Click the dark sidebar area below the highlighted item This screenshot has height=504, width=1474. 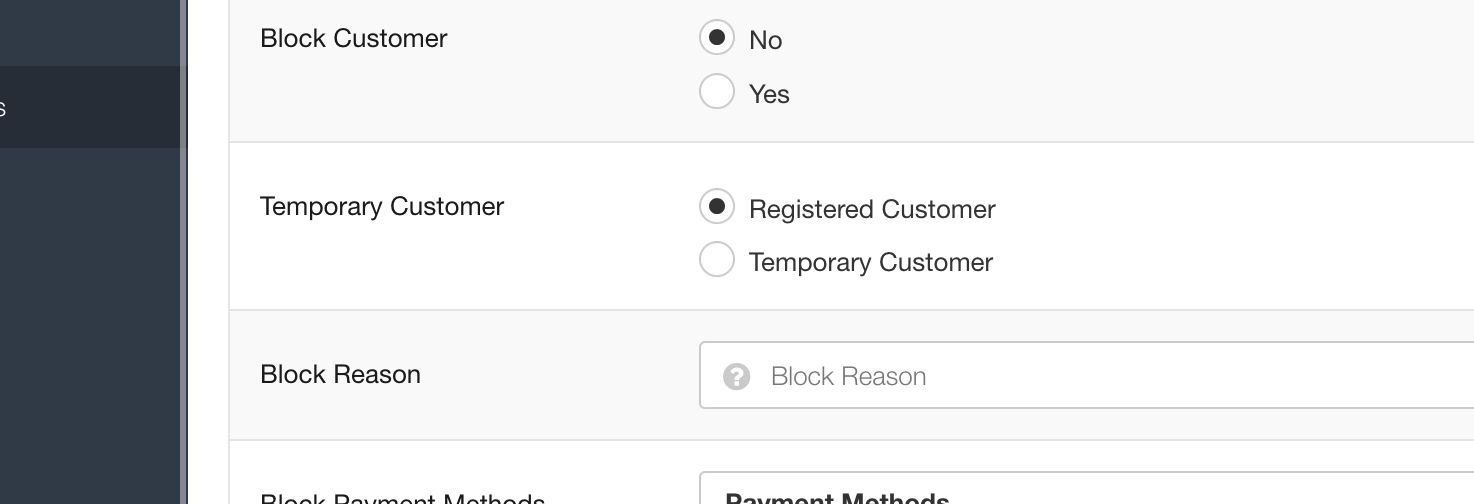pos(90,326)
